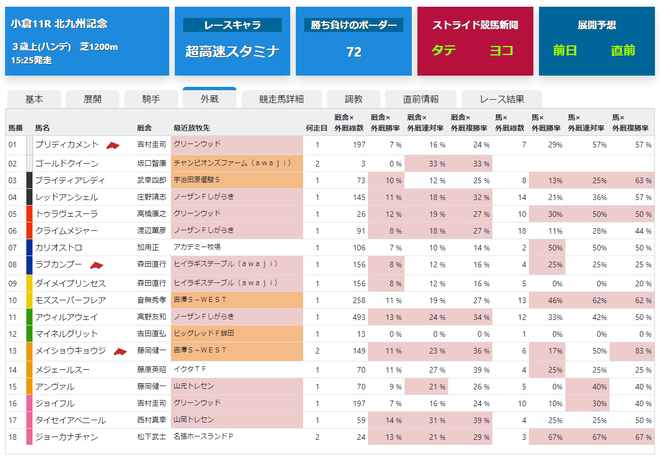Click the 小倉11R 北九州記念 race title
Viewport: 660px width, 460px height.
pos(59,24)
